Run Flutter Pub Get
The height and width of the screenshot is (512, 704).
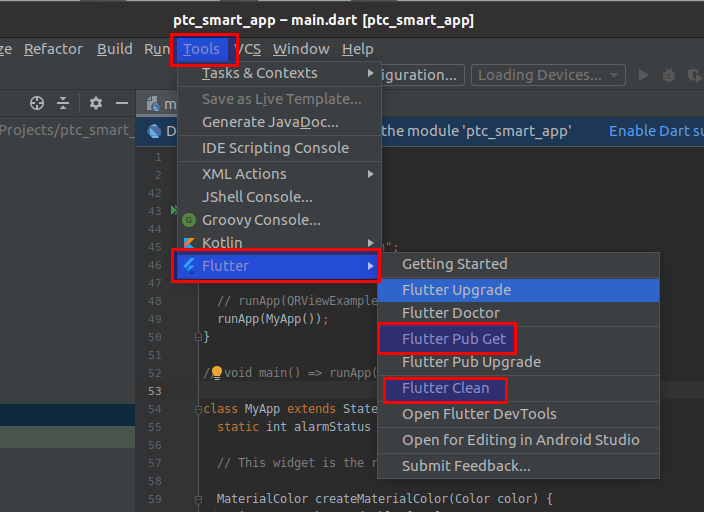[519, 339]
